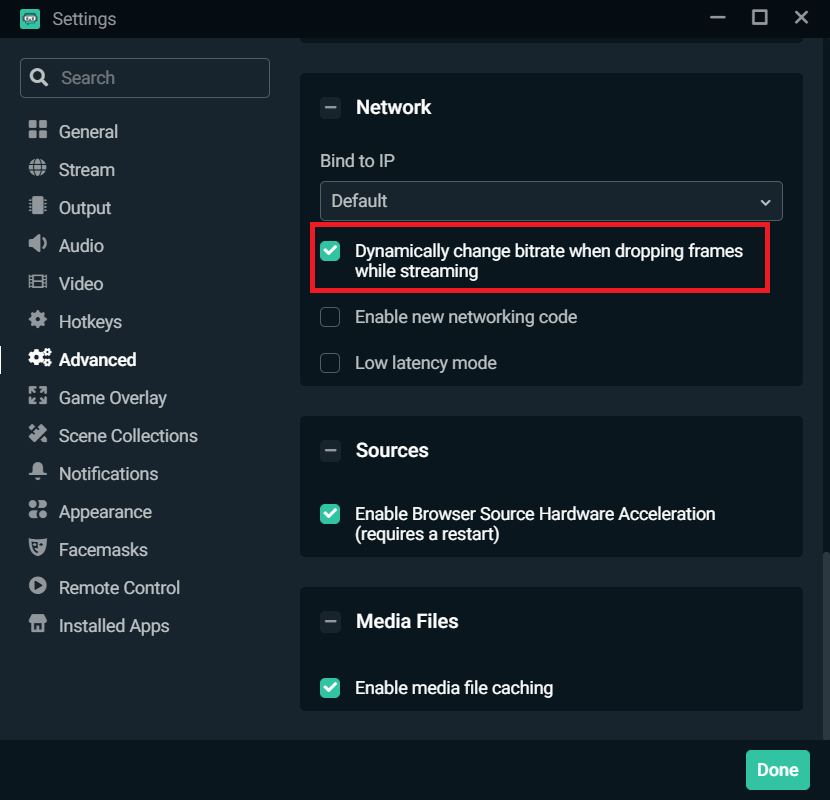Click the Stream globe icon

click(38, 168)
